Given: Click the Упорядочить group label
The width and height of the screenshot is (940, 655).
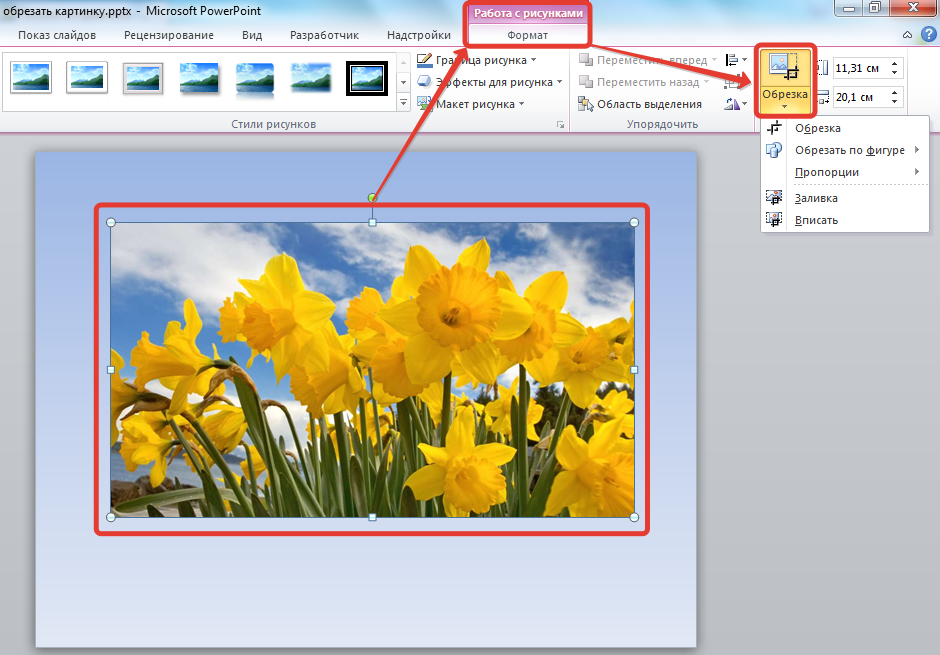Looking at the screenshot, I should click(x=662, y=125).
